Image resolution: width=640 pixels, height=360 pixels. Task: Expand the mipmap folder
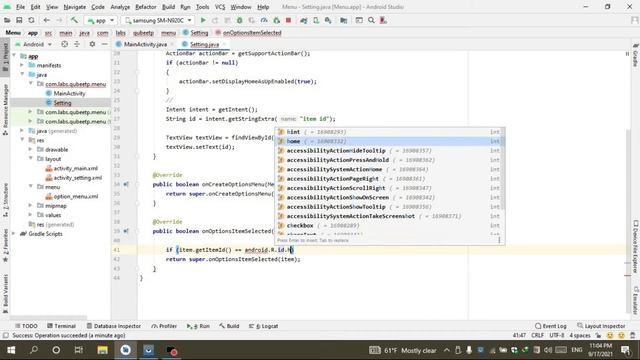click(x=30, y=206)
